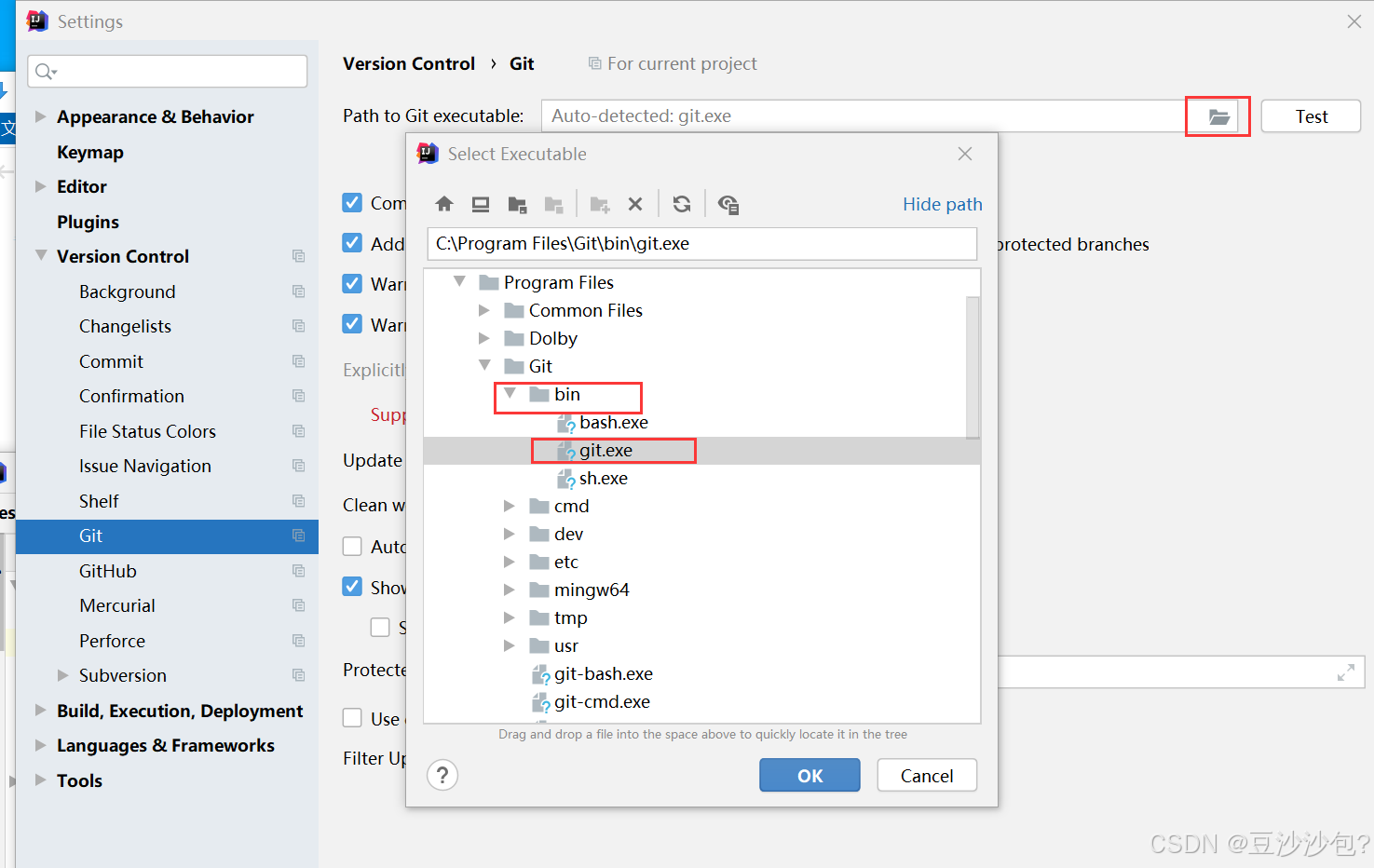Click the bash.exe file icon

click(565, 423)
